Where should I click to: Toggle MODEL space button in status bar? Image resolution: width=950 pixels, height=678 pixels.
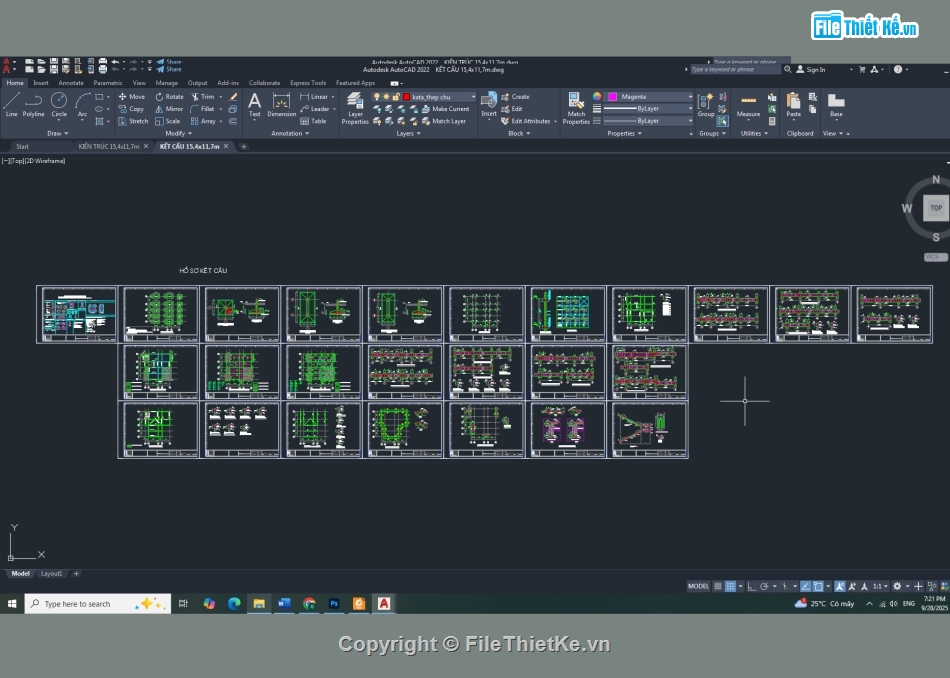point(698,586)
